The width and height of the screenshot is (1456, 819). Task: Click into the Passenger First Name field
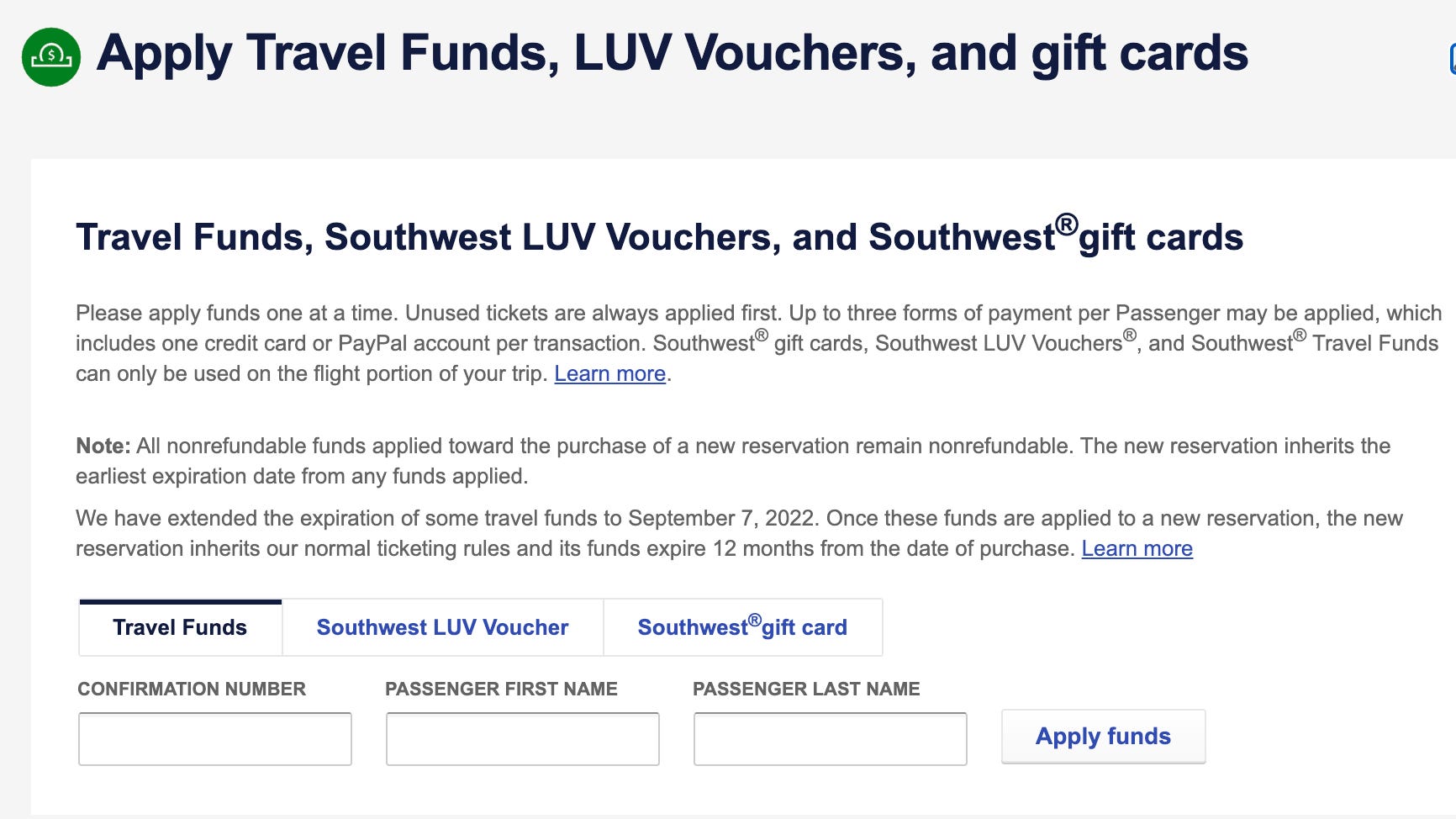523,739
